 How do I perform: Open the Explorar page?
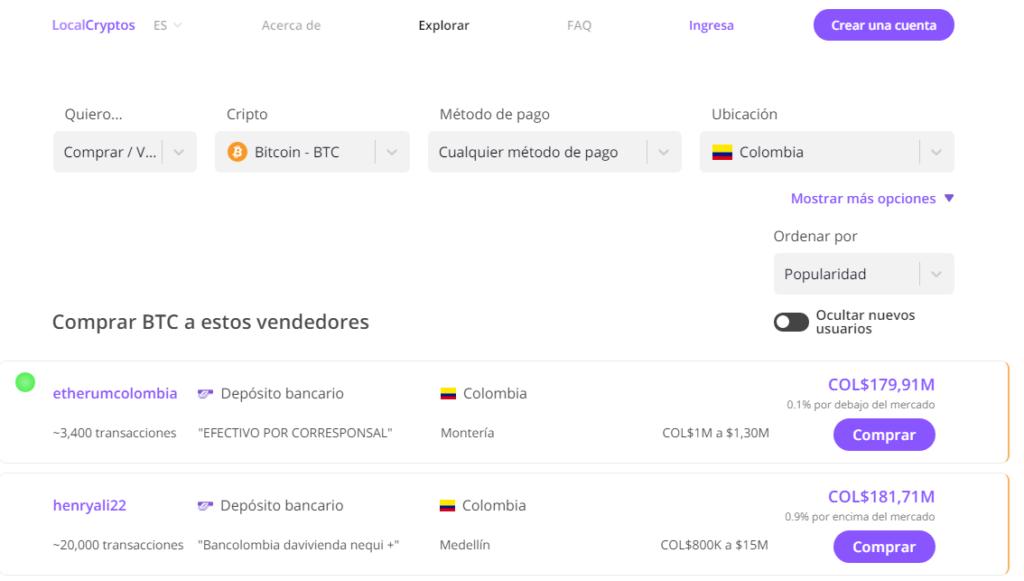pyautogui.click(x=444, y=25)
